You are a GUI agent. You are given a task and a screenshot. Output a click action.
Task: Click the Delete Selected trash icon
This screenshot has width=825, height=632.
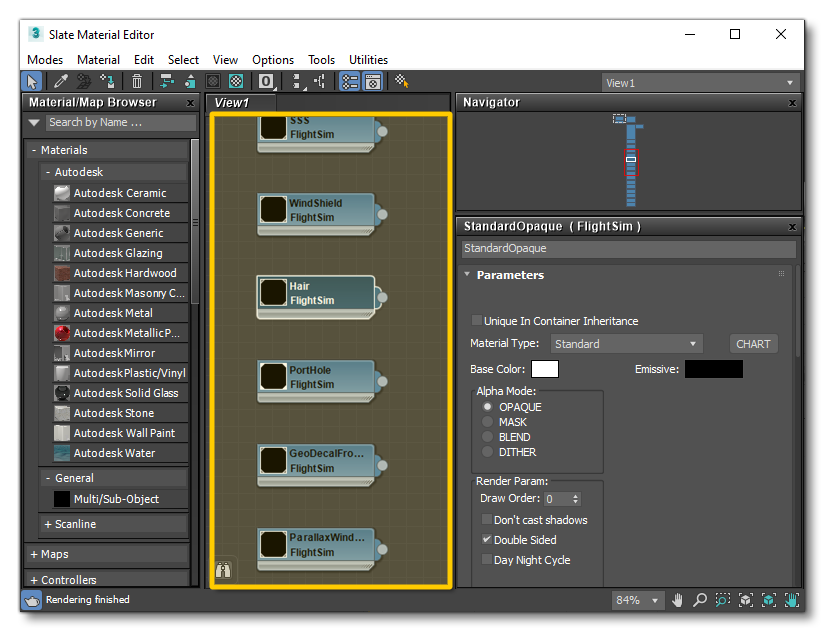137,82
